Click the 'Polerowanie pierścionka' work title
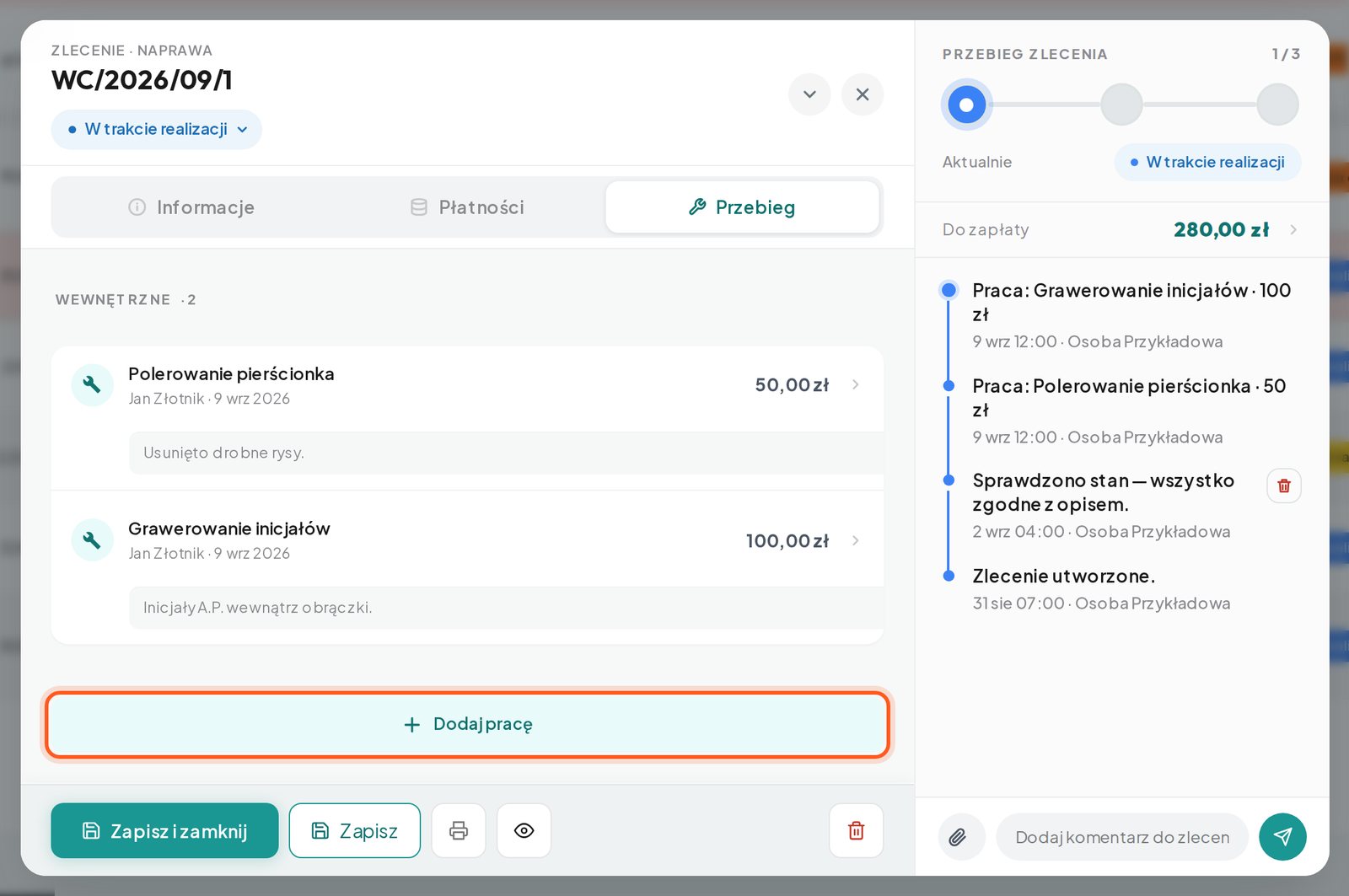 point(231,374)
